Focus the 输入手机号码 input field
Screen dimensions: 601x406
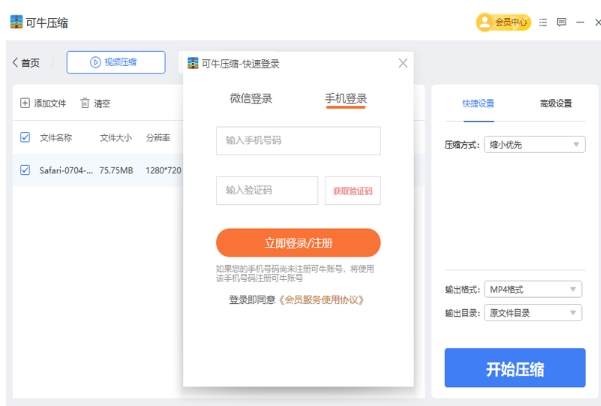click(298, 141)
